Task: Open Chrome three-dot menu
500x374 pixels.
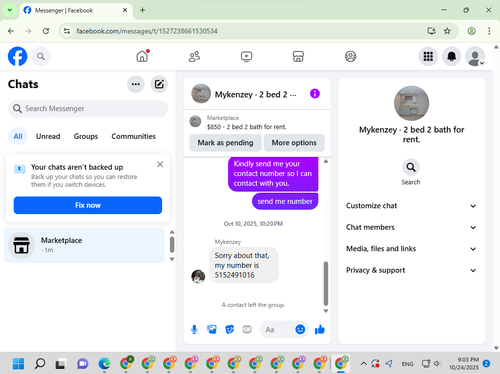Action: coord(489,31)
